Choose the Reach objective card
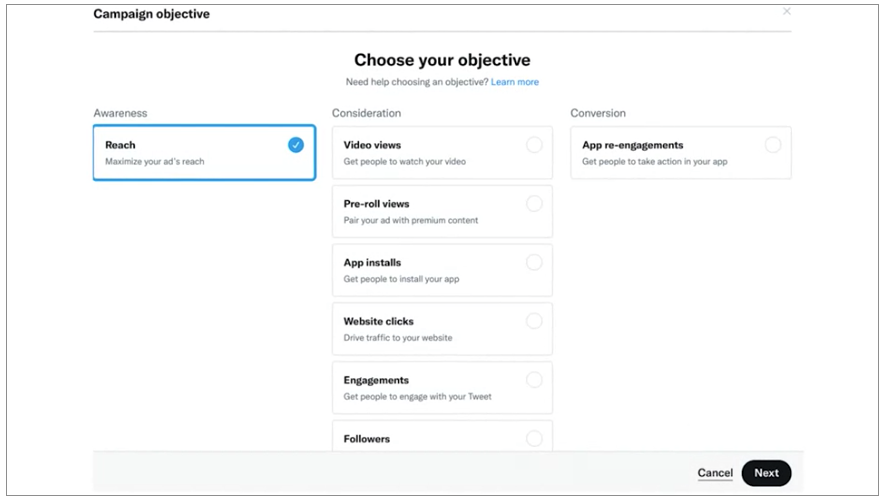 pos(204,153)
